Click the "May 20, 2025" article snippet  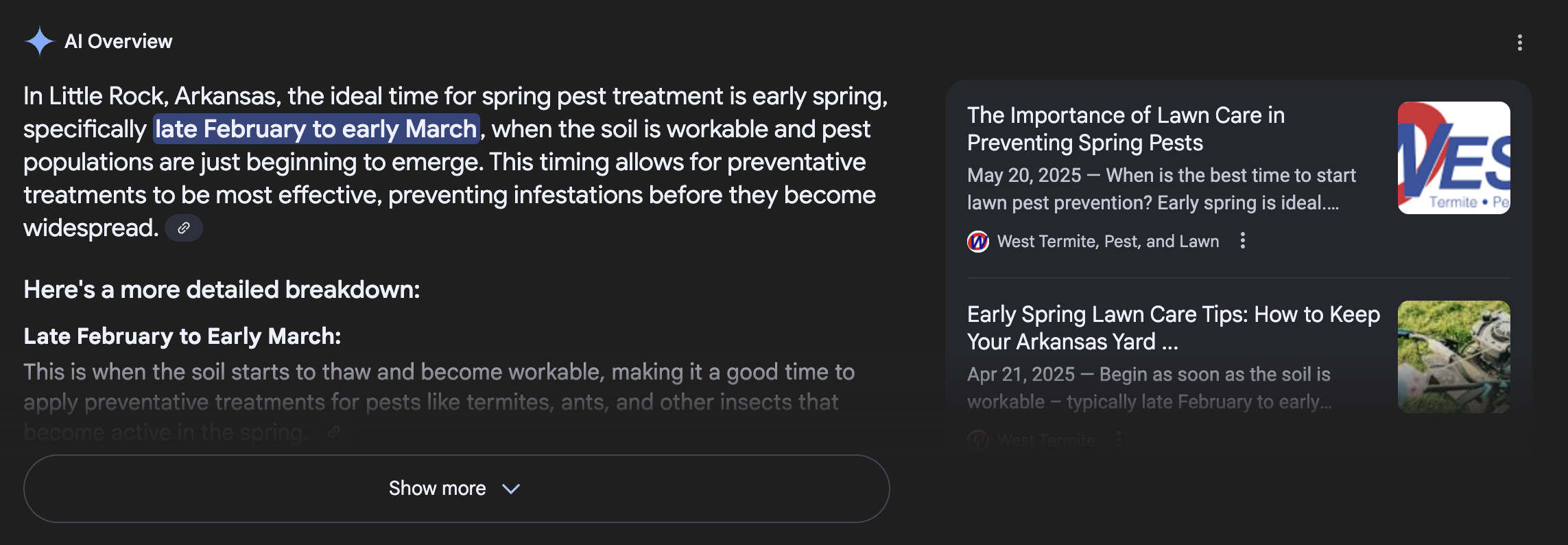(x=1161, y=189)
